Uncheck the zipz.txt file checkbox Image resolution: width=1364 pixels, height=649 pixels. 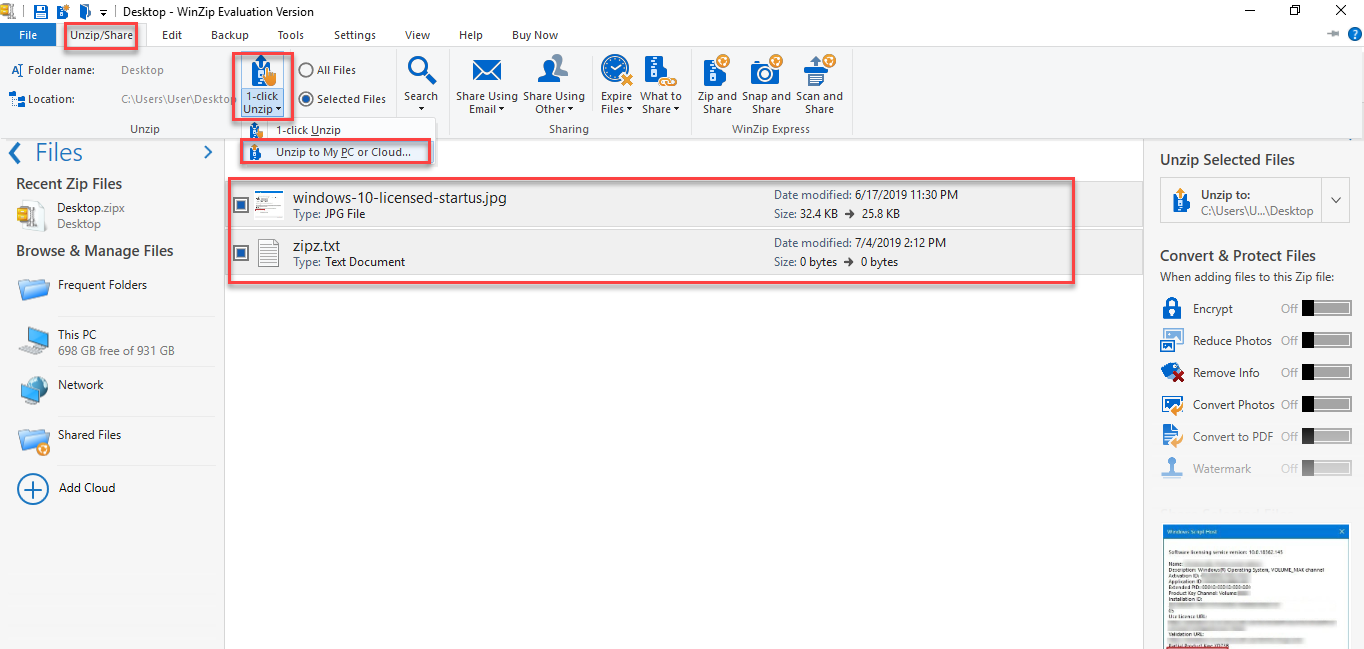[x=240, y=253]
